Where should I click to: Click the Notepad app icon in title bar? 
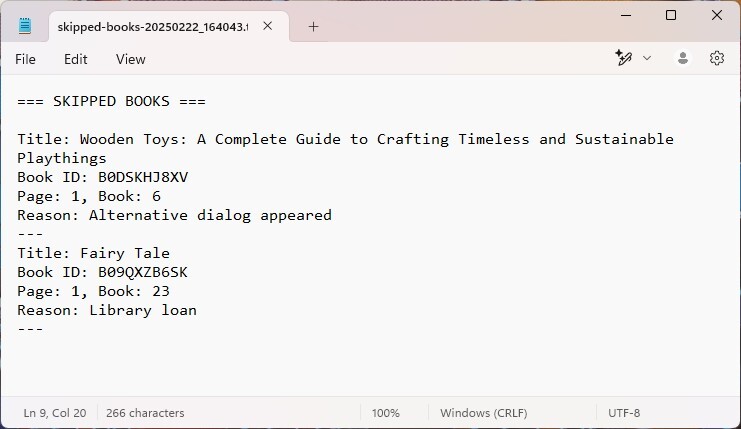(x=25, y=26)
